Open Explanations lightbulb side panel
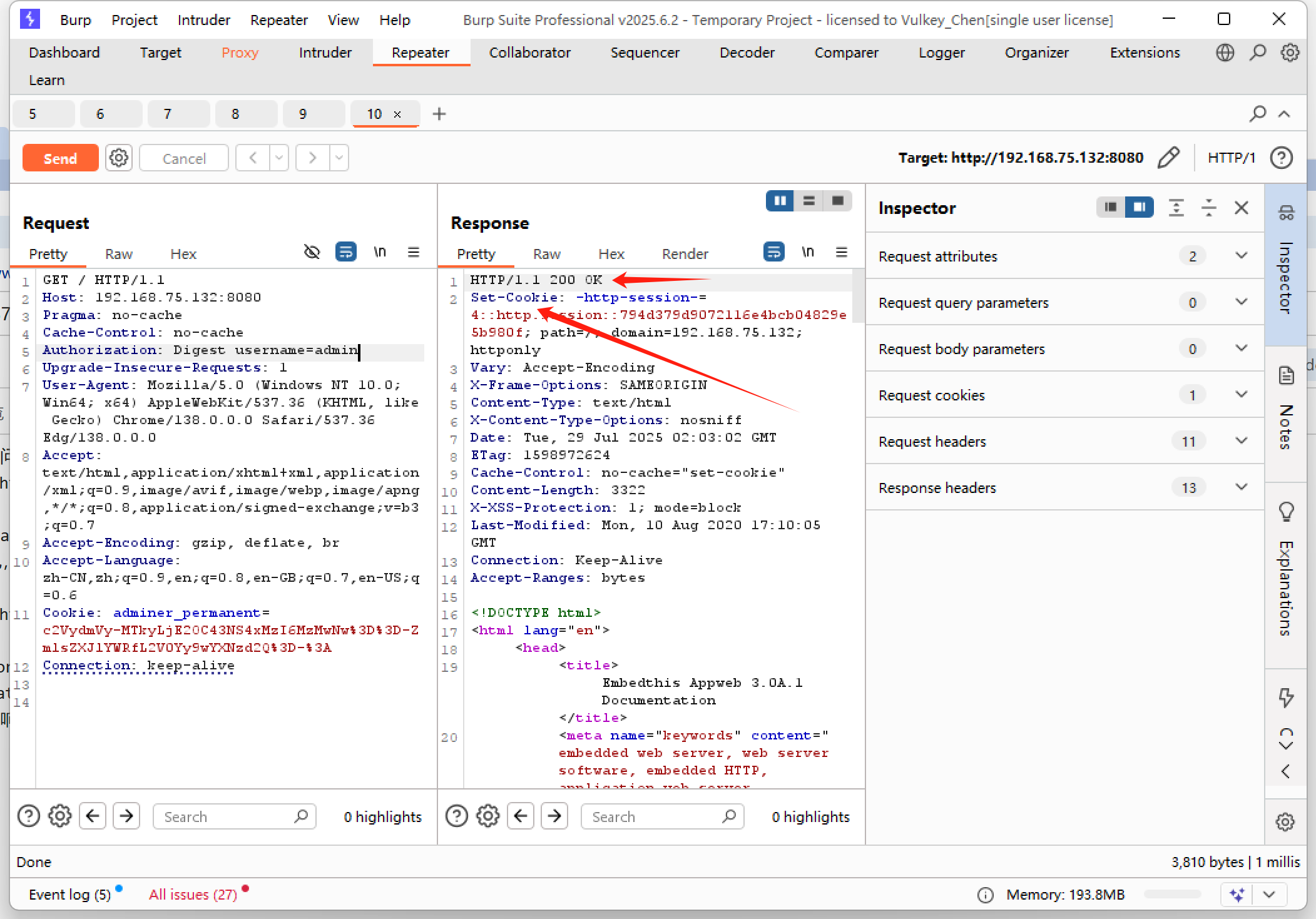Image resolution: width=1316 pixels, height=919 pixels. 1286,512
